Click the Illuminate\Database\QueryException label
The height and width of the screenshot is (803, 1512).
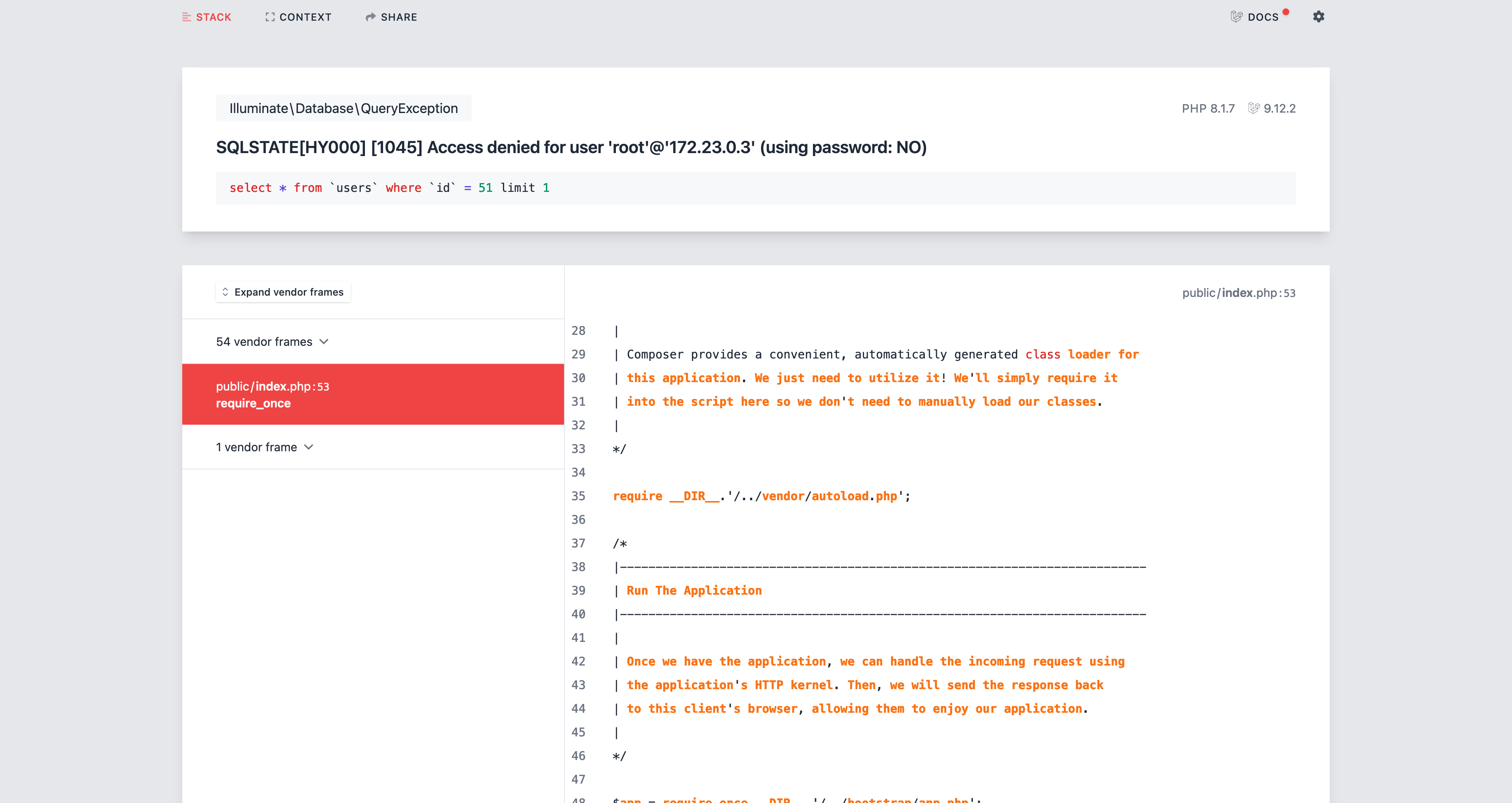(x=343, y=108)
